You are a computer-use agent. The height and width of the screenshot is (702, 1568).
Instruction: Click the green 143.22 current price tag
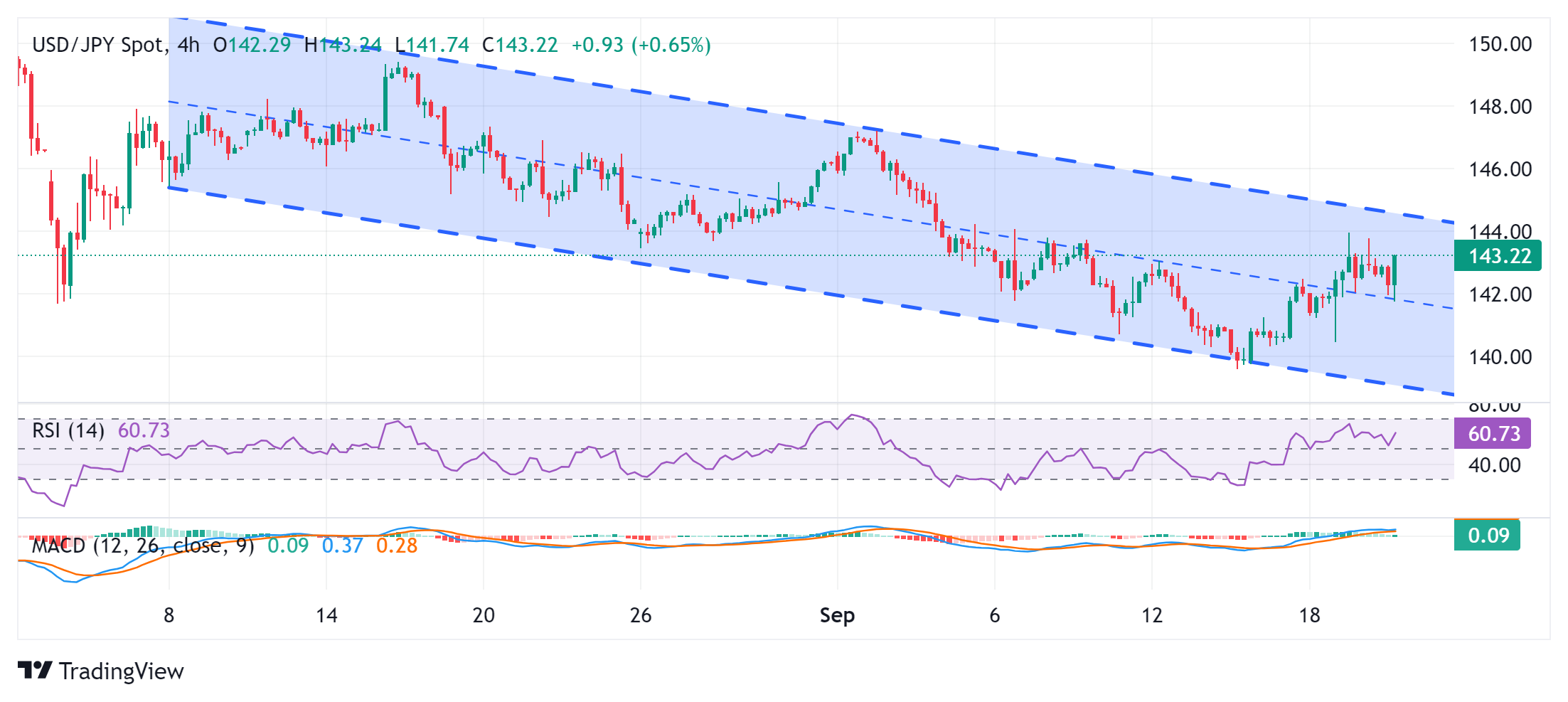coord(1498,256)
